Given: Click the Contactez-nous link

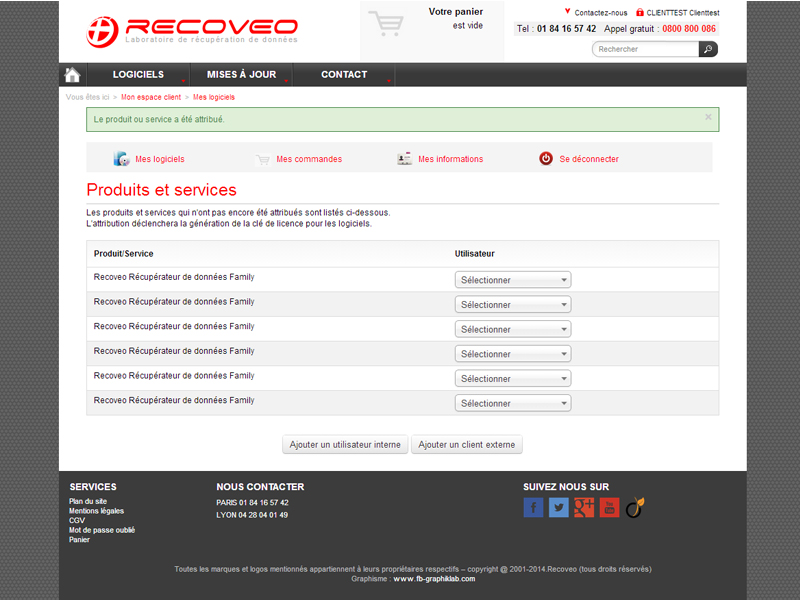Looking at the screenshot, I should (x=601, y=13).
